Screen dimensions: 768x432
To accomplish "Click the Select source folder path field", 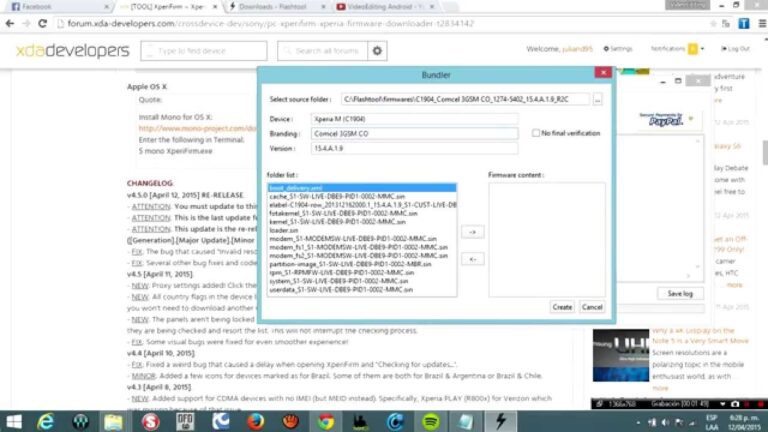I will pyautogui.click(x=465, y=99).
